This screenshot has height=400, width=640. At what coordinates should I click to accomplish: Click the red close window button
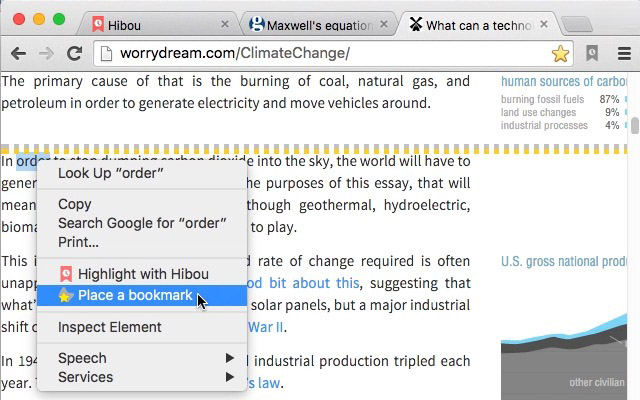(x=19, y=19)
